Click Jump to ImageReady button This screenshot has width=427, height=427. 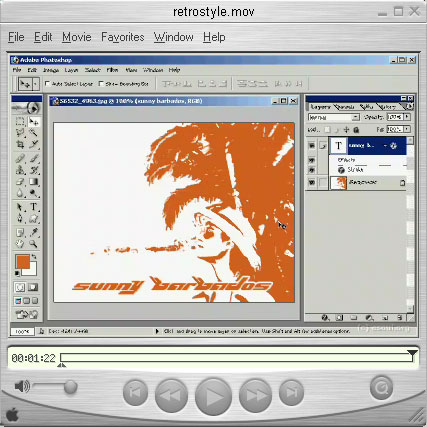tap(26, 314)
